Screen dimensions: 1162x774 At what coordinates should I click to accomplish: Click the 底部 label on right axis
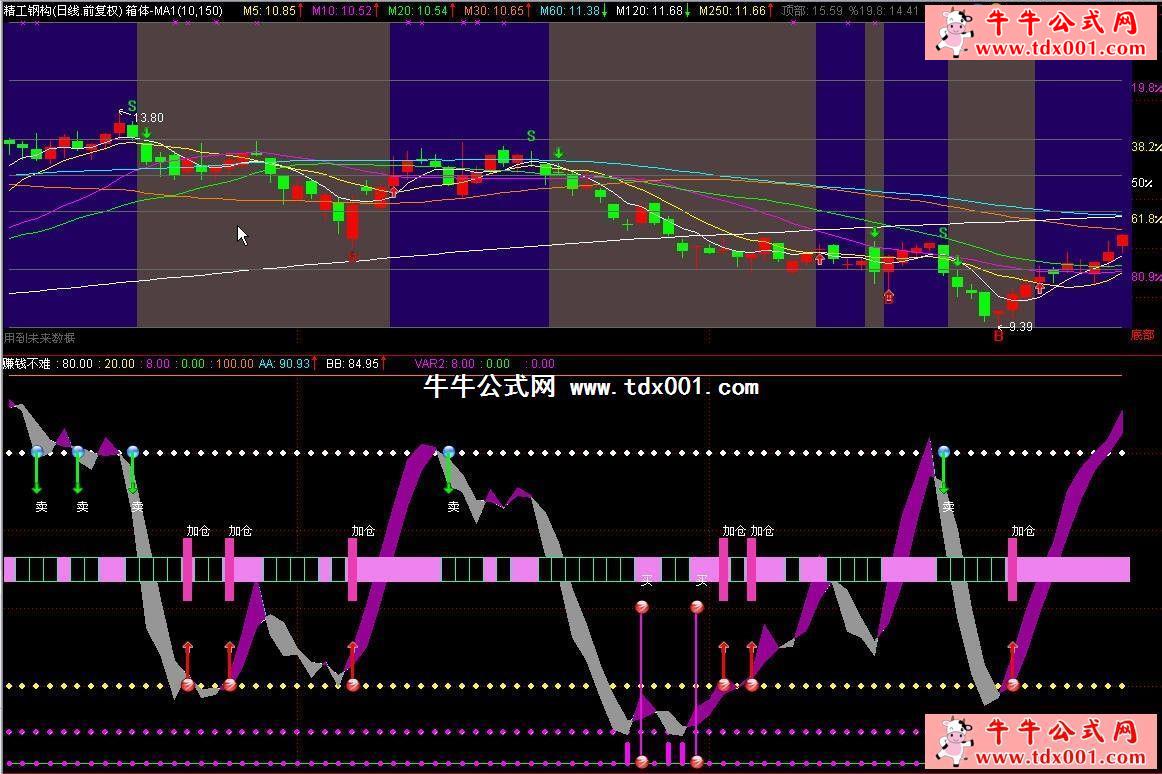pyautogui.click(x=1142, y=335)
